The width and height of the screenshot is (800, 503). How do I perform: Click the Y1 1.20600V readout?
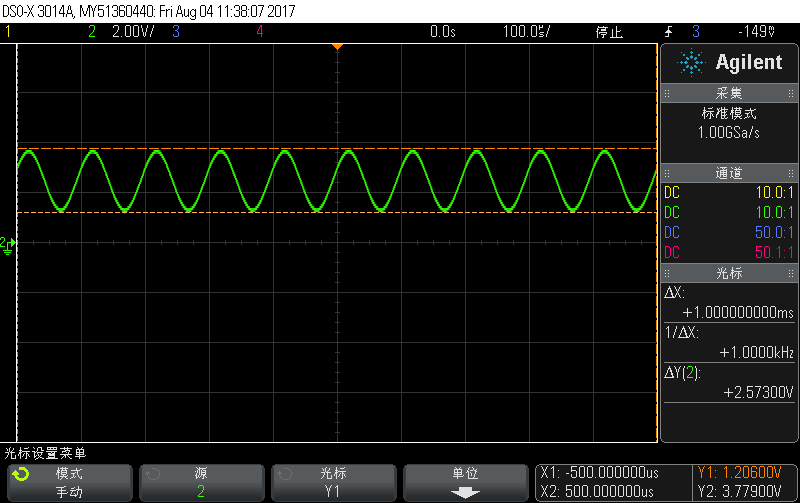coord(739,472)
